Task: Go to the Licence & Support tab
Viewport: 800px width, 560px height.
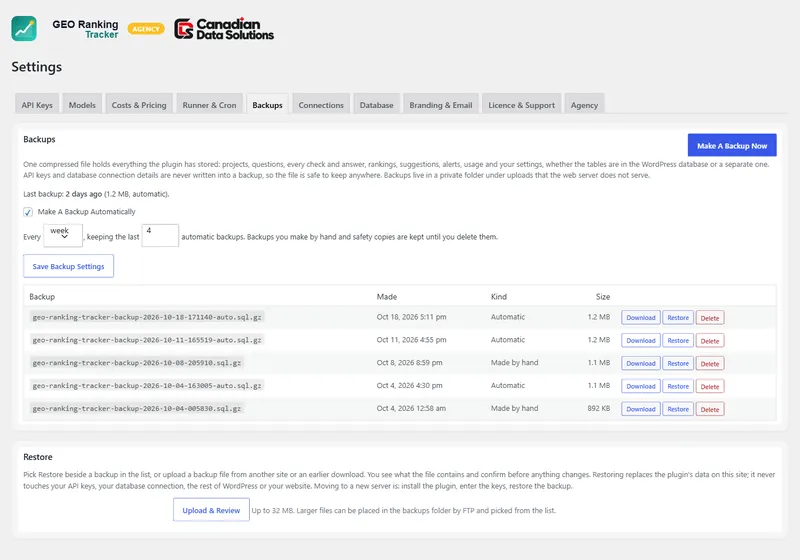Action: [521, 105]
